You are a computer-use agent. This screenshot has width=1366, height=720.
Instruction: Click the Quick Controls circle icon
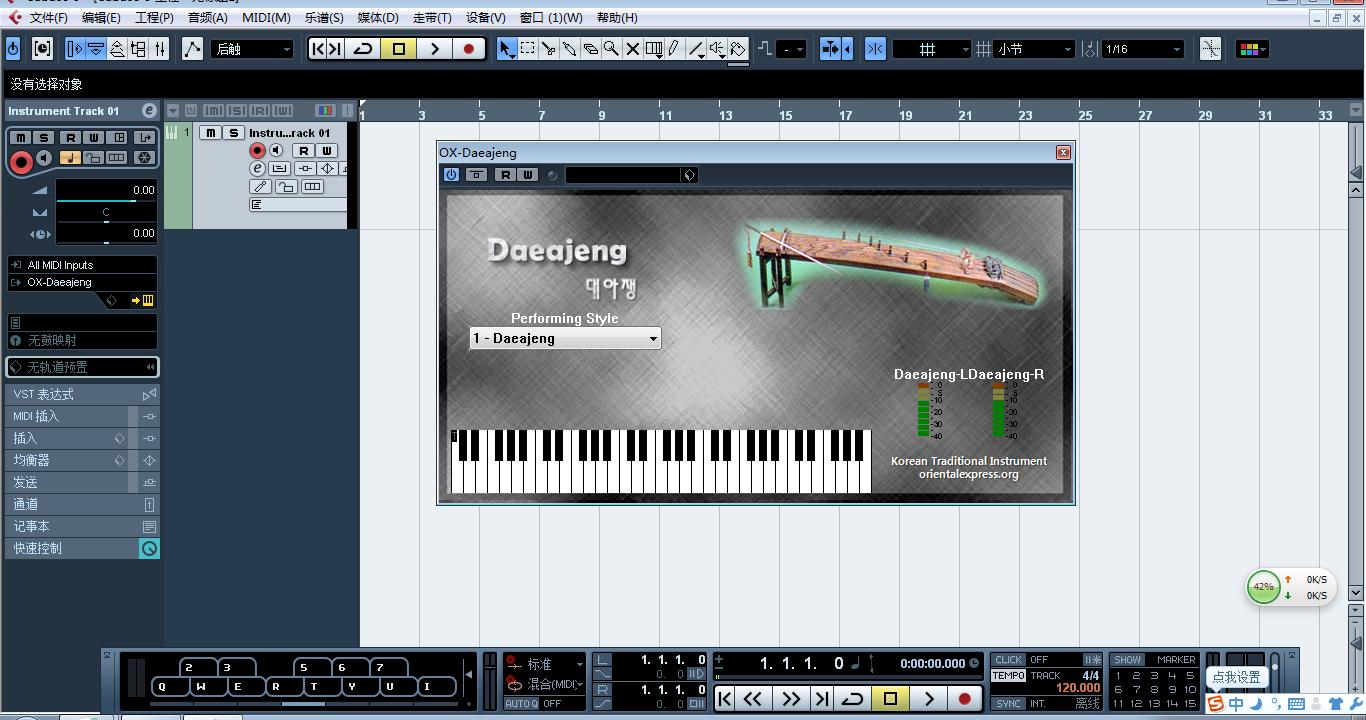click(x=149, y=548)
